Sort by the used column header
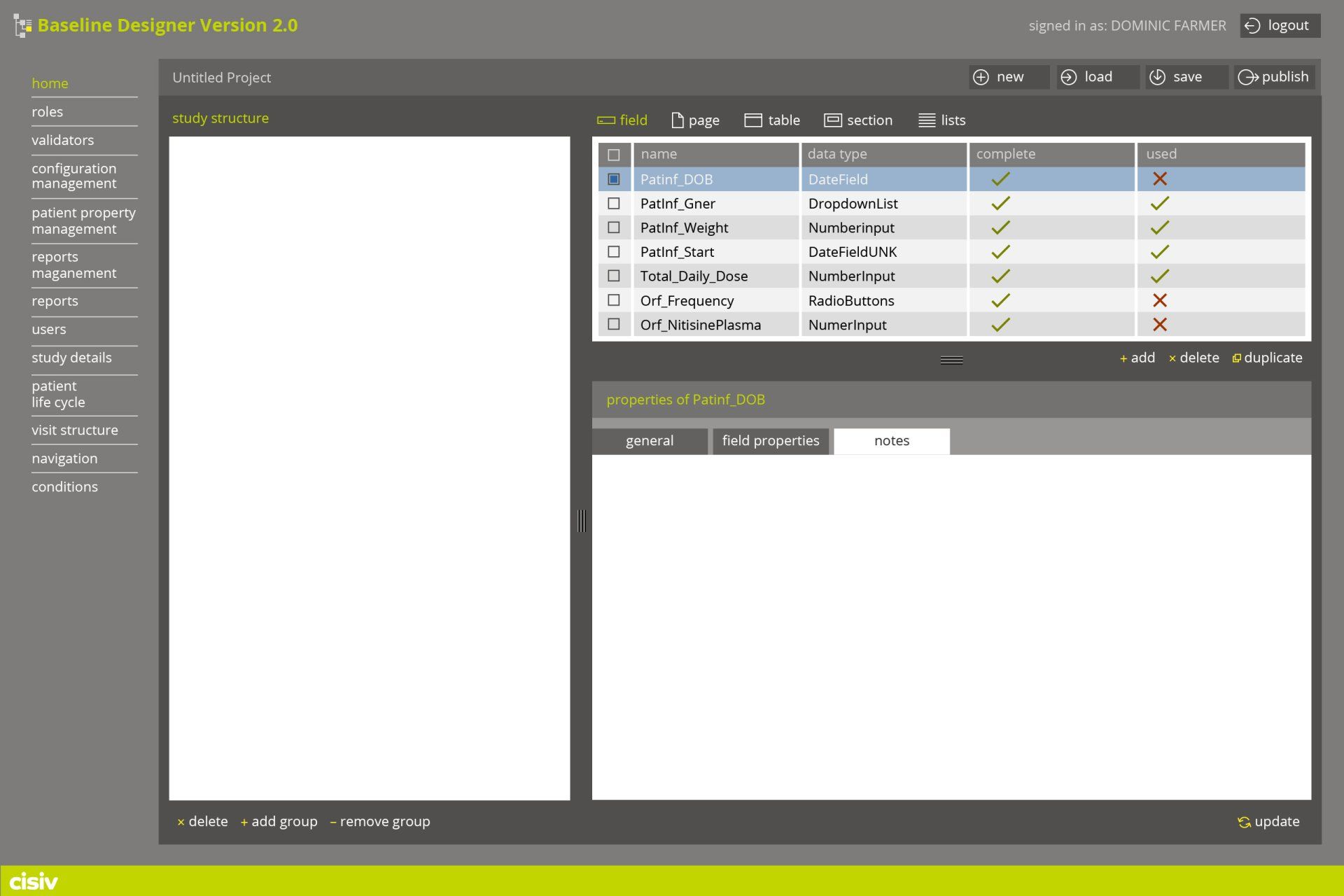This screenshot has width=1344, height=896. 1221,154
